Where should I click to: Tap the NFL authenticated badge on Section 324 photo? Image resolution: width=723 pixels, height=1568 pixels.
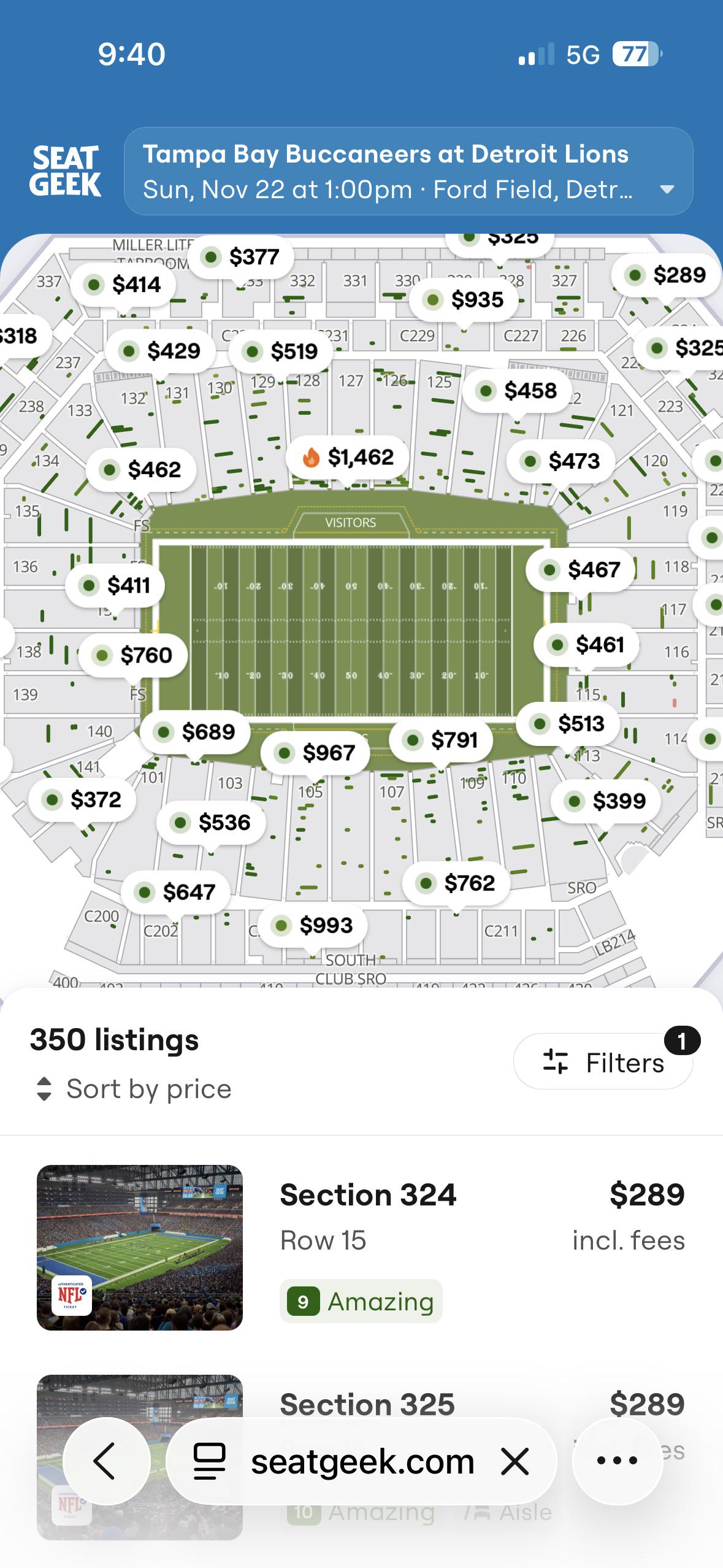(72, 1296)
